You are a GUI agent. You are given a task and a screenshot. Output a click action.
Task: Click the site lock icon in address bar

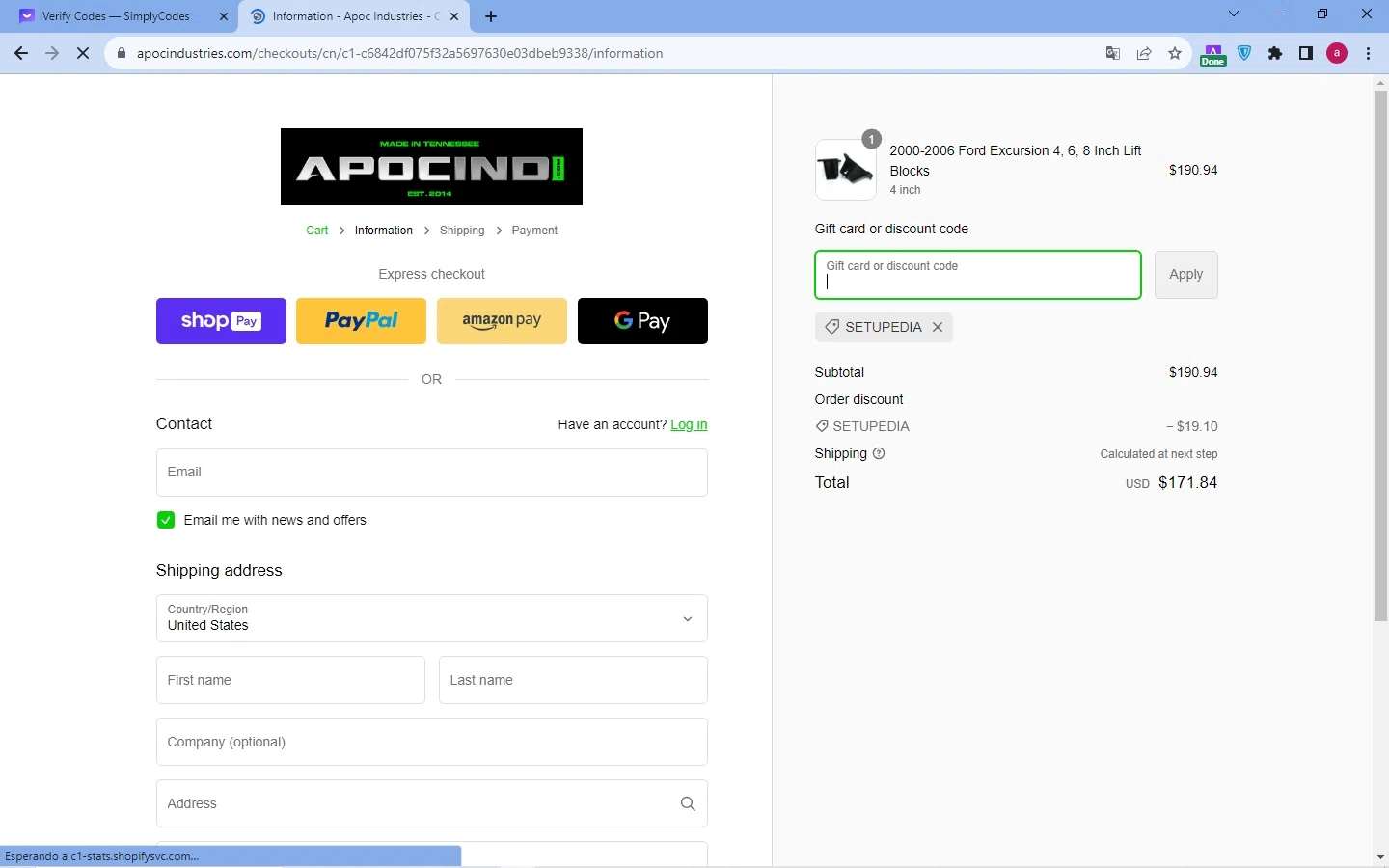(122, 53)
